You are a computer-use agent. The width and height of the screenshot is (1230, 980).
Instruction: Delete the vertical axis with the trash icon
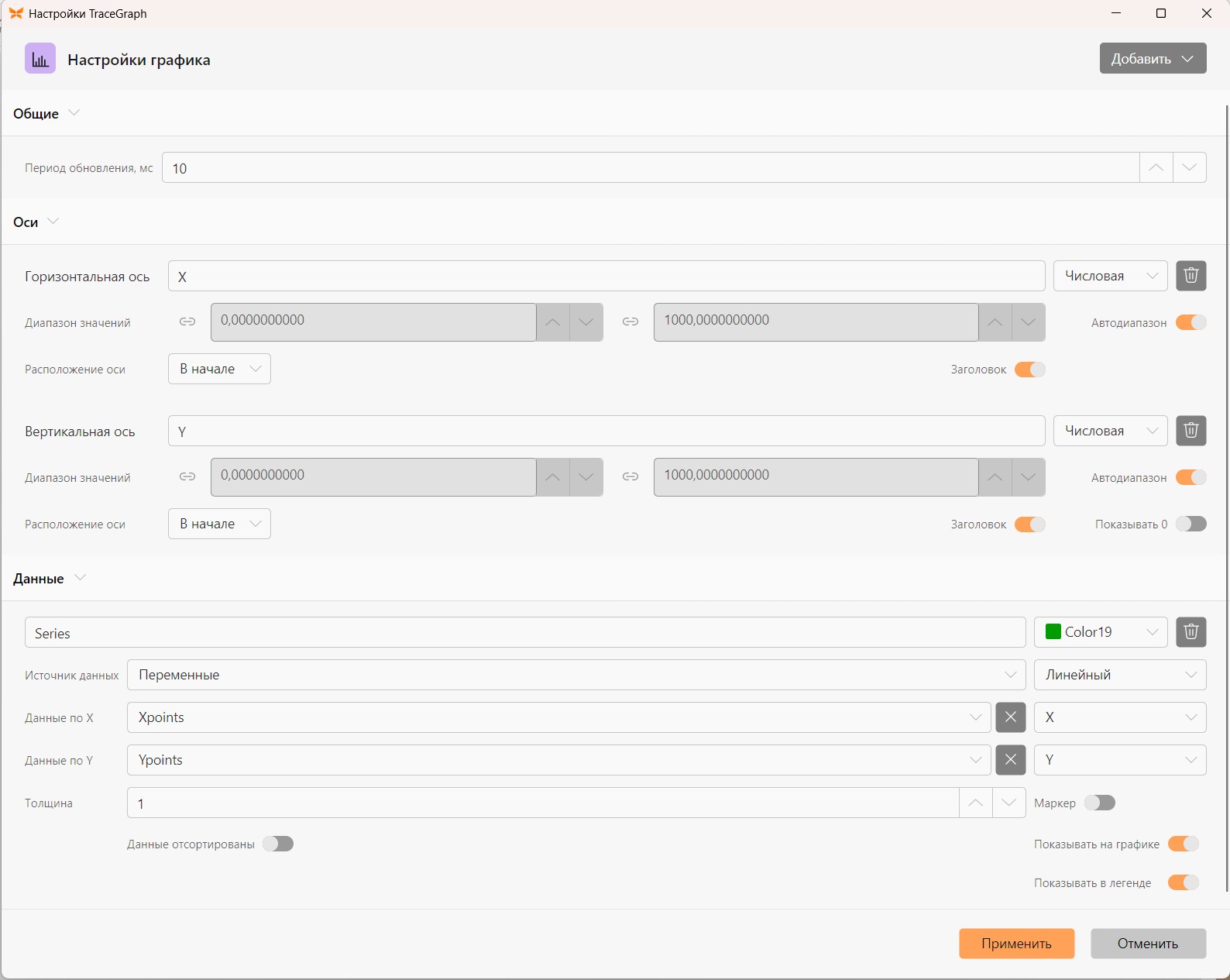point(1191,431)
